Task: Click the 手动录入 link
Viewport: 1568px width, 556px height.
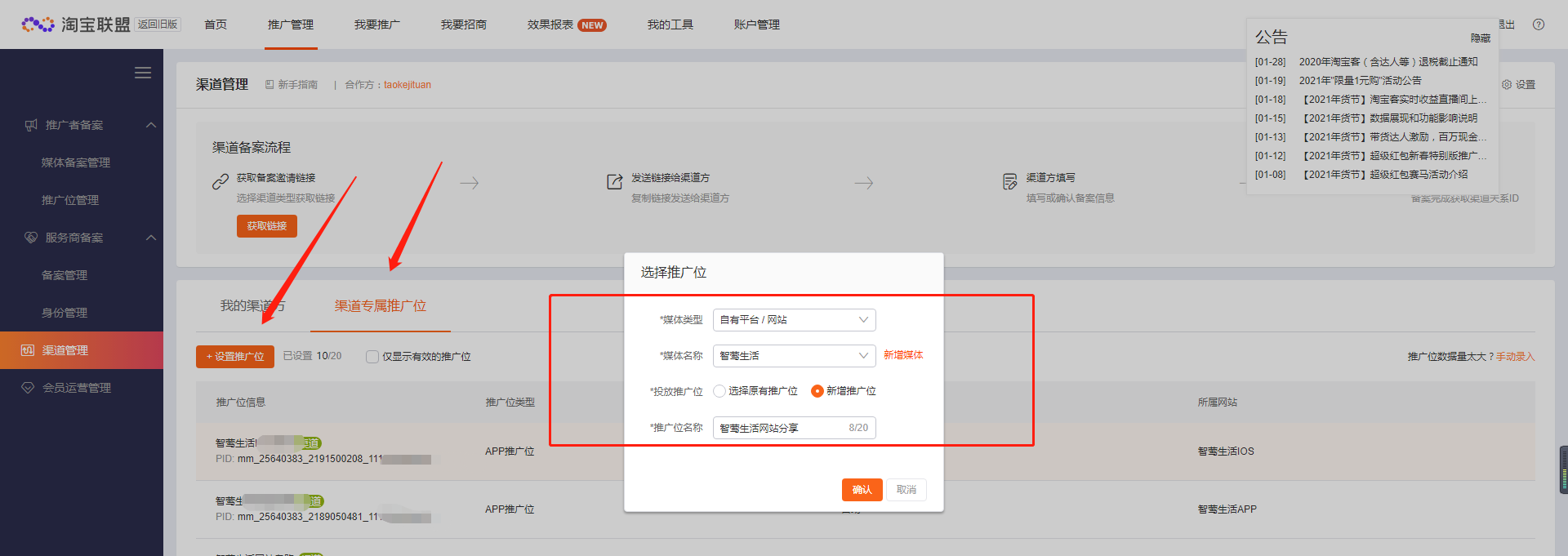Action: pos(1516,357)
